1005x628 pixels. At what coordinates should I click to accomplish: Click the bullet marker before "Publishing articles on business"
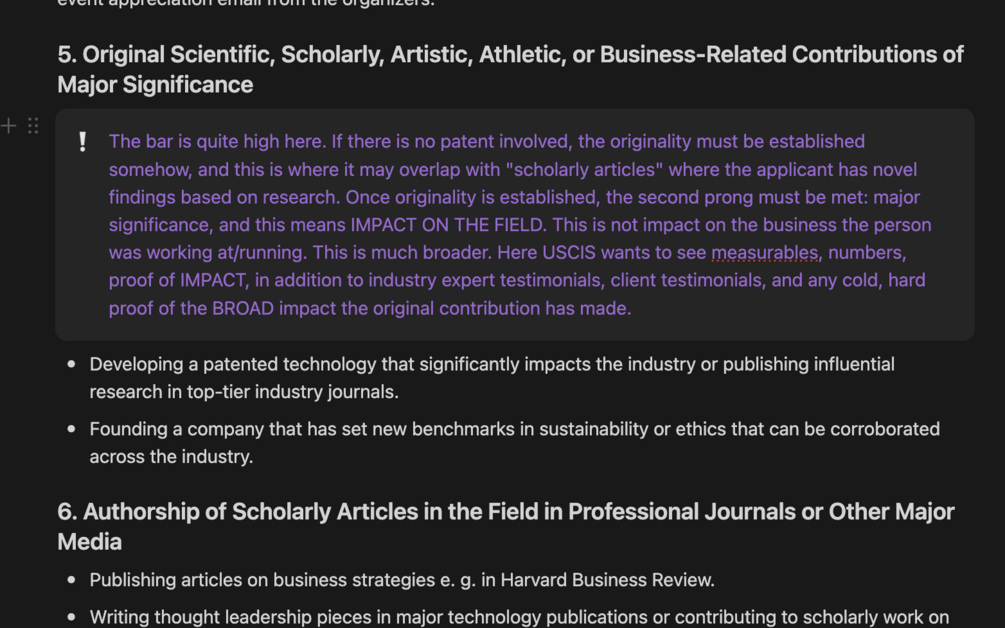click(71, 580)
